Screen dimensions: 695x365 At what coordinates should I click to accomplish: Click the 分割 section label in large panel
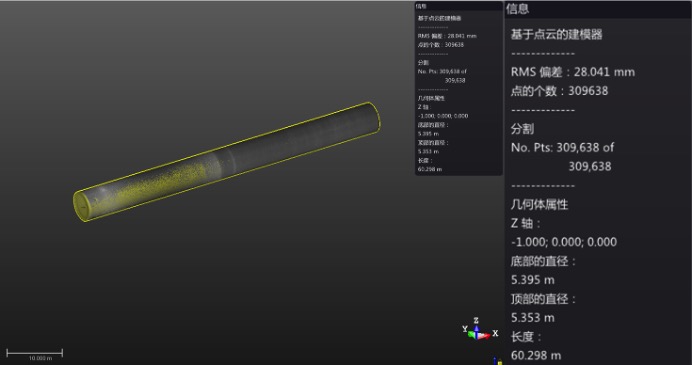[x=522, y=129]
